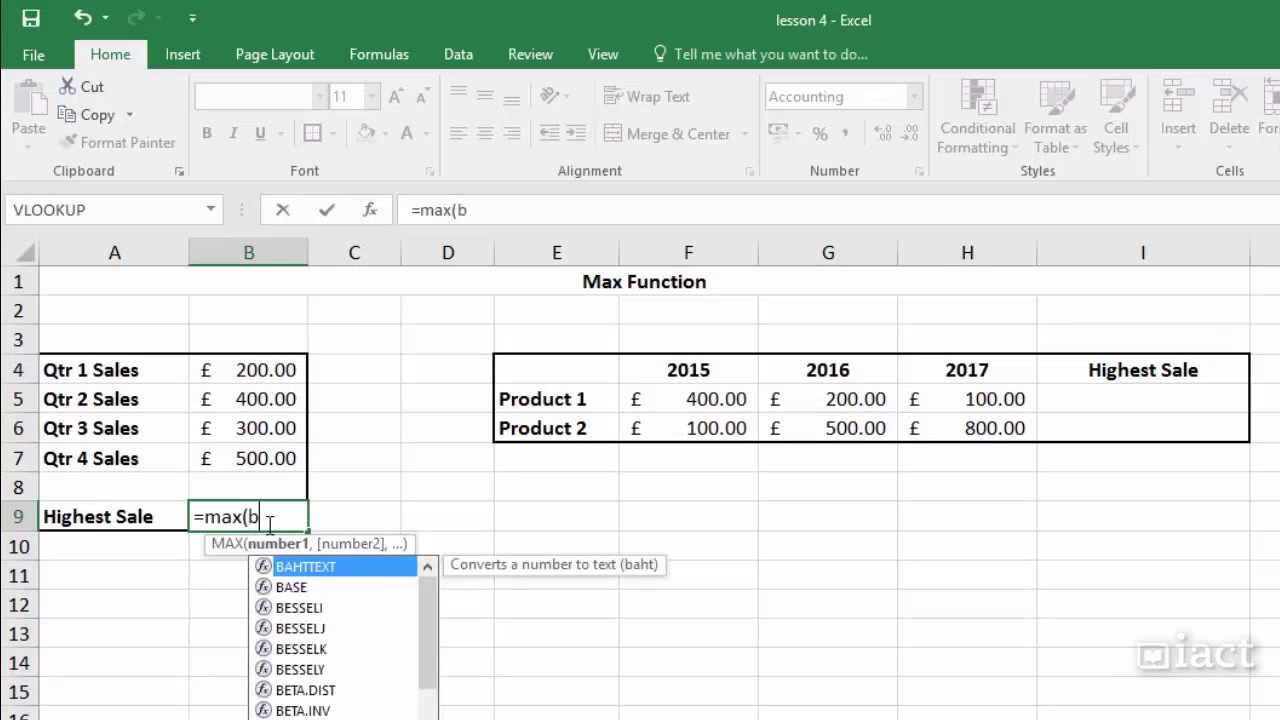Open the File menu
Viewport: 1280px width, 720px height.
(33, 55)
